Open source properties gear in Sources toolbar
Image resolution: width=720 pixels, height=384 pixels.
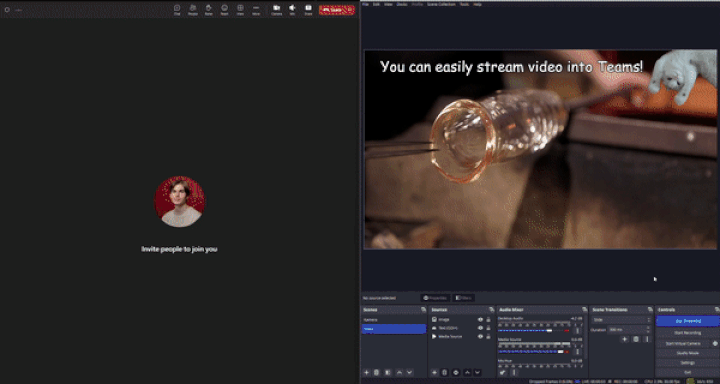point(456,372)
